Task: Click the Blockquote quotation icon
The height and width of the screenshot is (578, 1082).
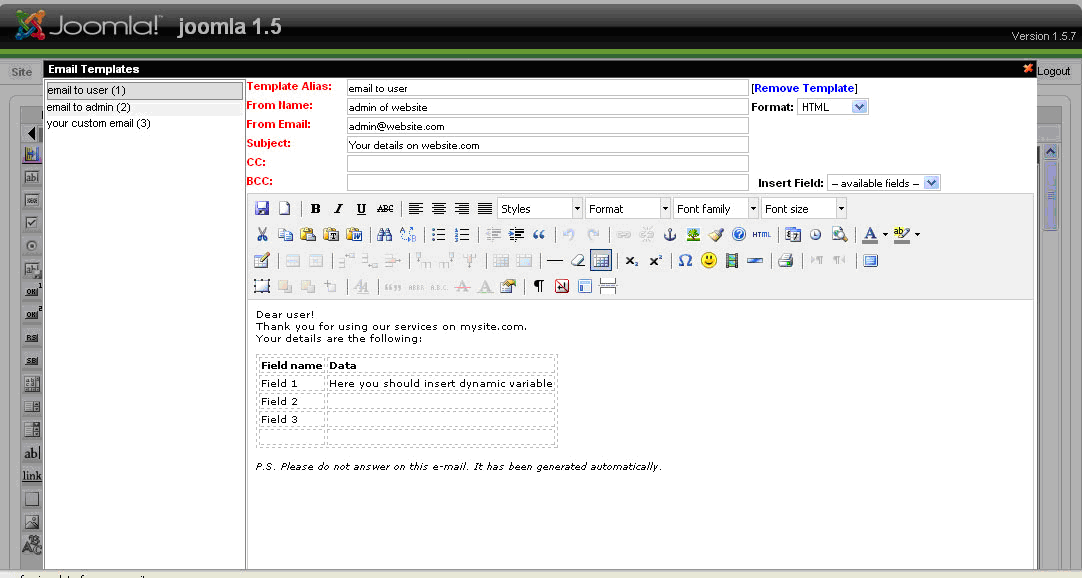Action: coord(539,235)
